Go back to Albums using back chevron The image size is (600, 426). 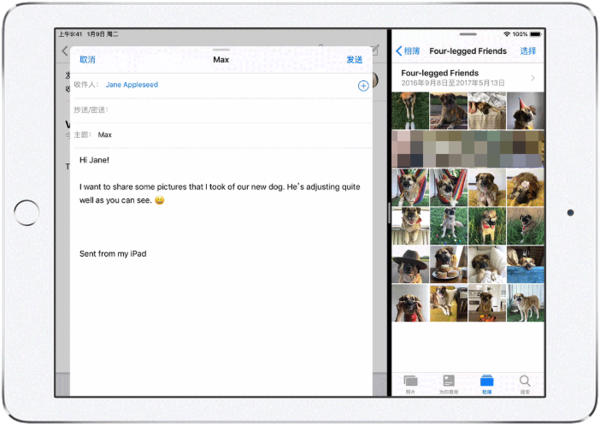[408, 50]
